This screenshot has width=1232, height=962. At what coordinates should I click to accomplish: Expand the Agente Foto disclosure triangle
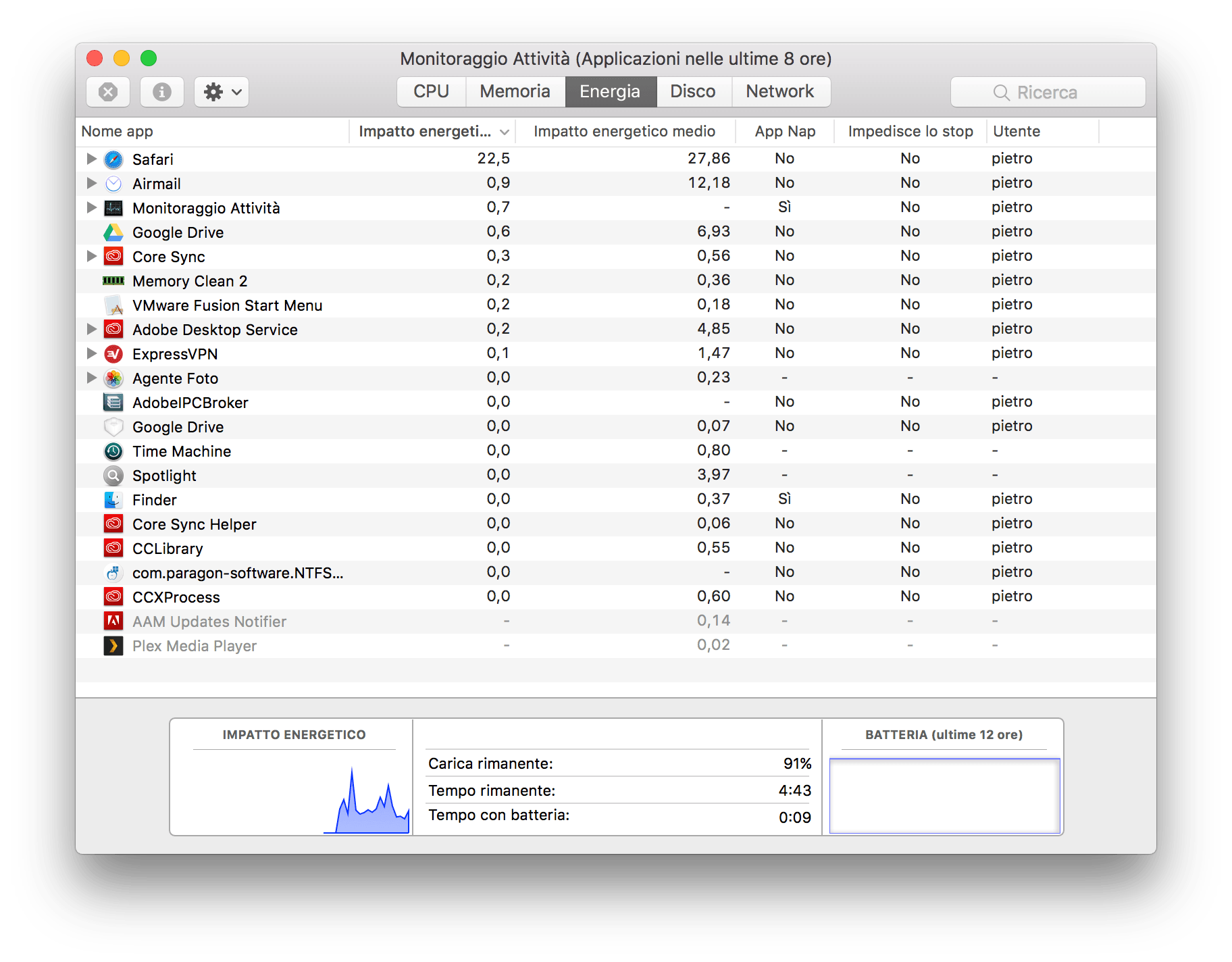92,378
